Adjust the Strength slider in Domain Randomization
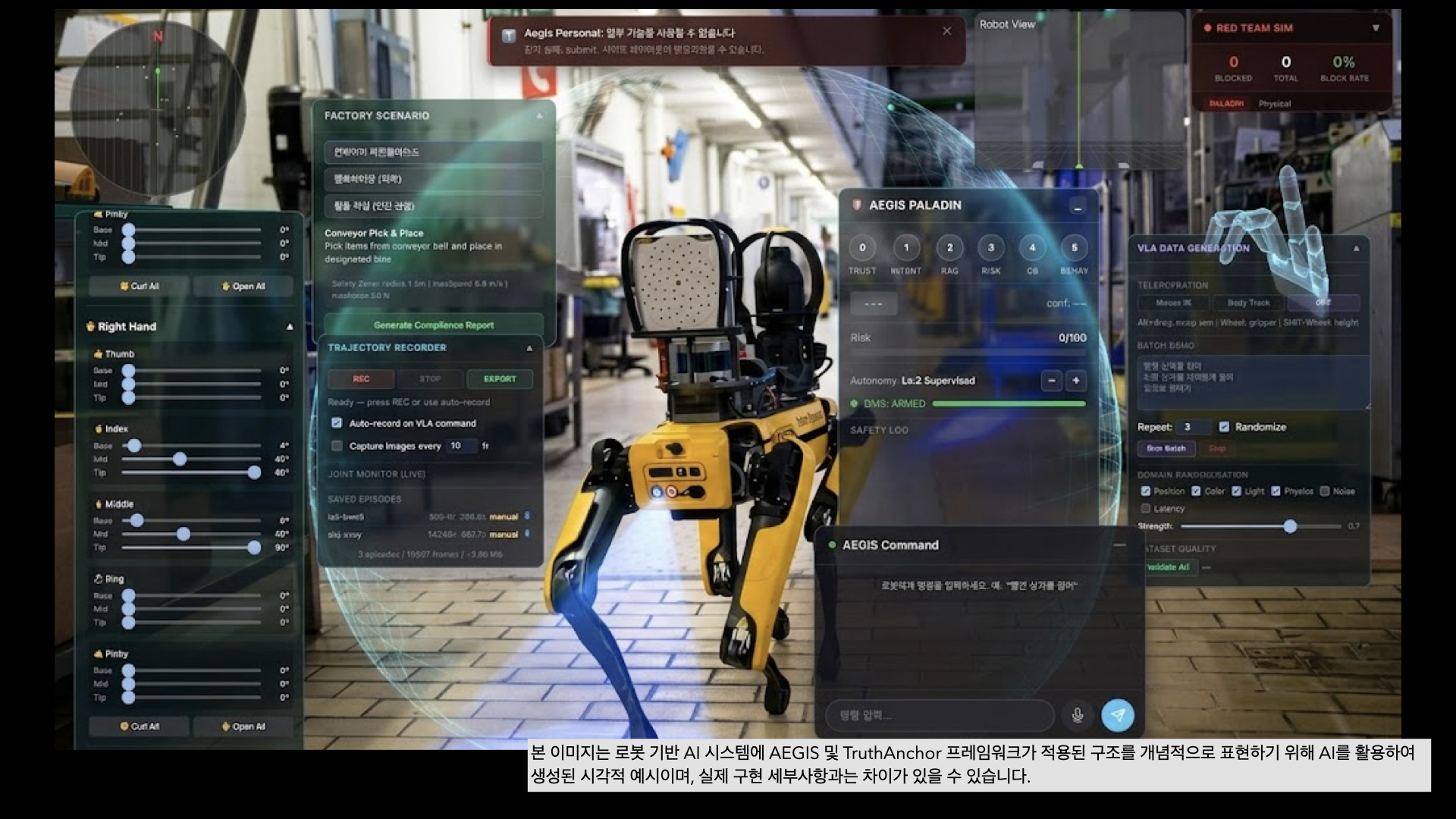Viewport: 1456px width, 819px height. [1290, 526]
